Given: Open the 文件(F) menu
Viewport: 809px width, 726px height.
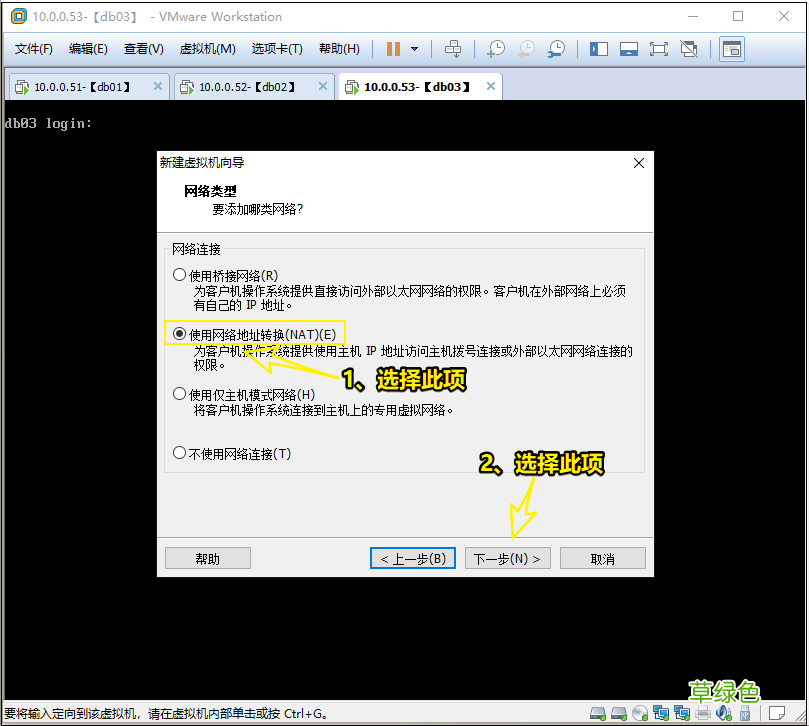Looking at the screenshot, I should coord(34,49).
